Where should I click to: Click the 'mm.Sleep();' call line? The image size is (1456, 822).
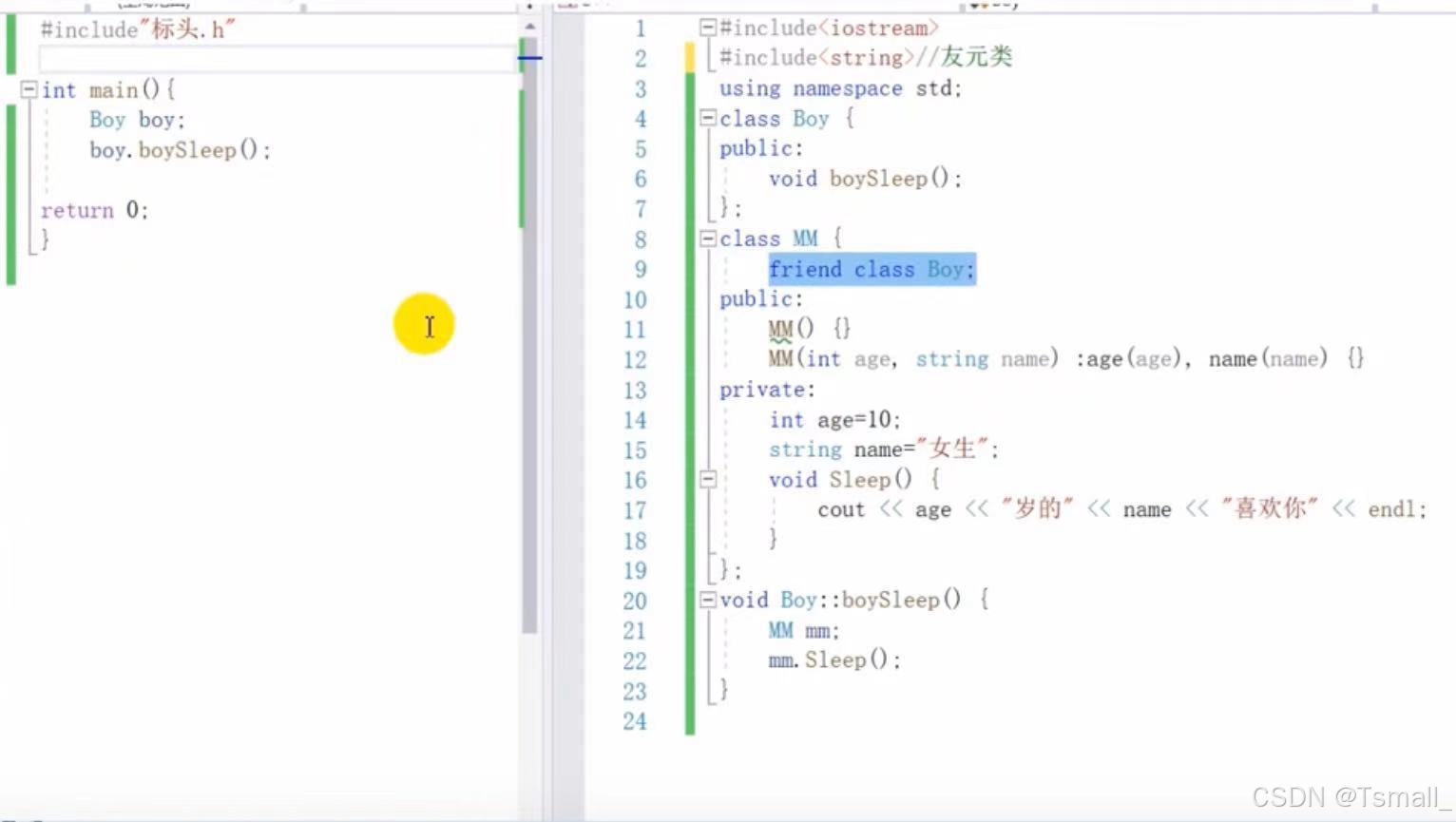point(834,660)
